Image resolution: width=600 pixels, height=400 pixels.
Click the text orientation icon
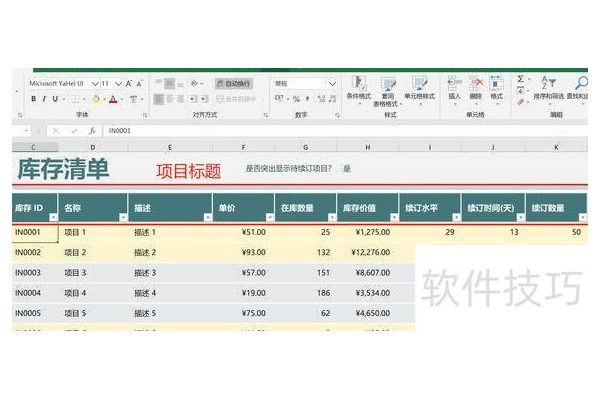(x=194, y=83)
